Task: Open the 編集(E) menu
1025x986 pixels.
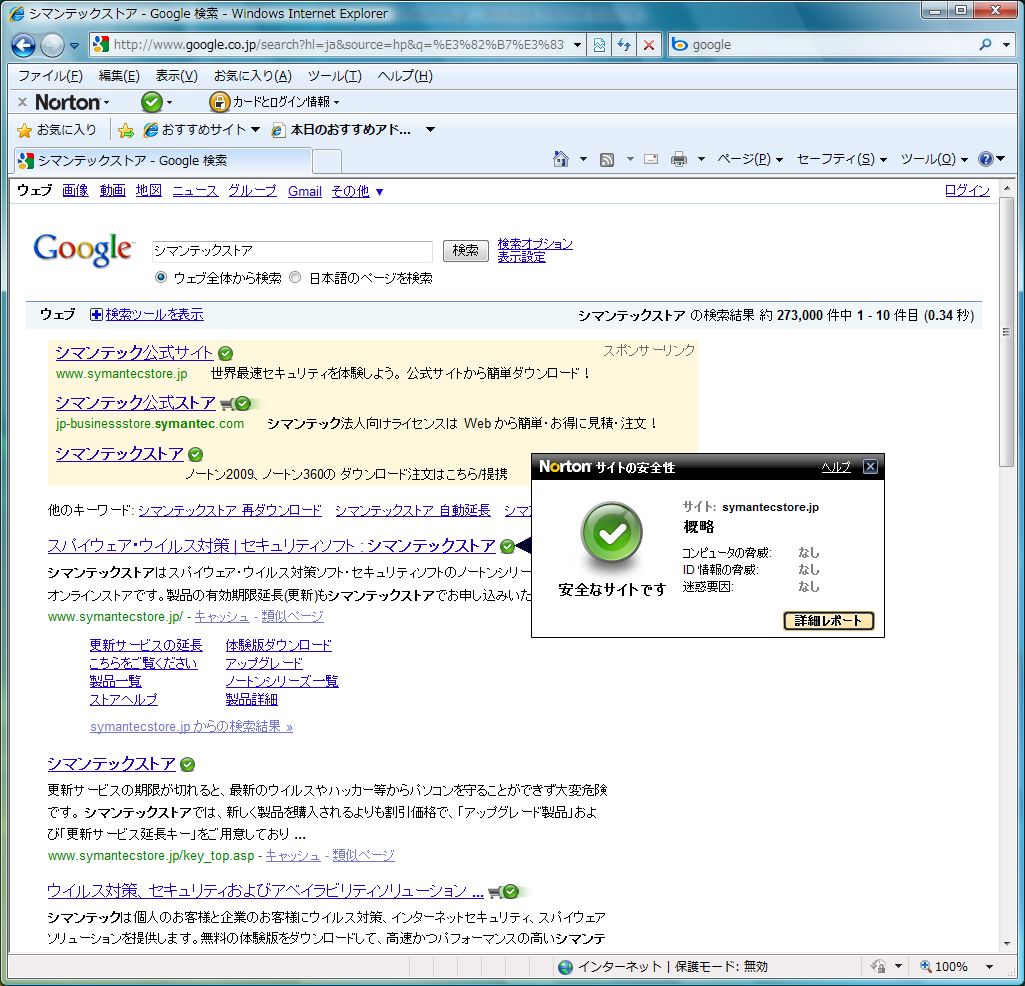Action: coord(119,76)
